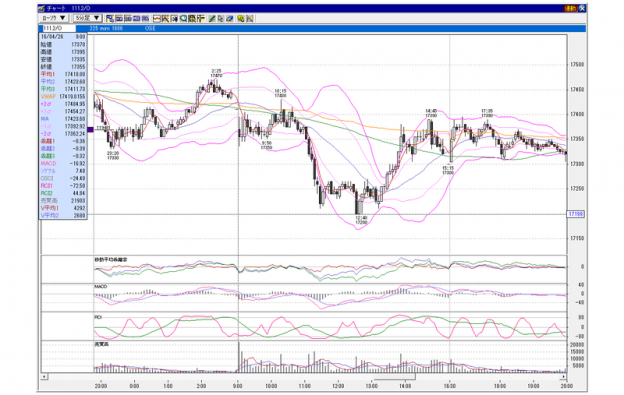624x395 pixels.
Task: Click the chart line style icon
Action: (x=157, y=18)
